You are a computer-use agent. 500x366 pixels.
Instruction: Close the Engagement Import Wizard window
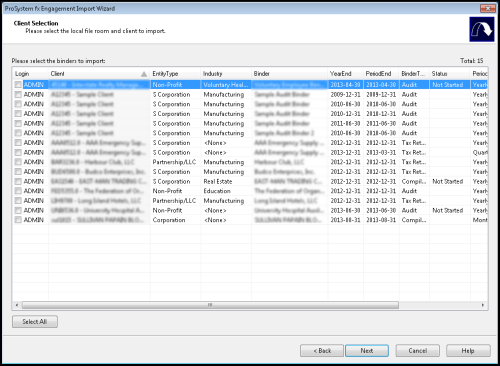[488, 8]
